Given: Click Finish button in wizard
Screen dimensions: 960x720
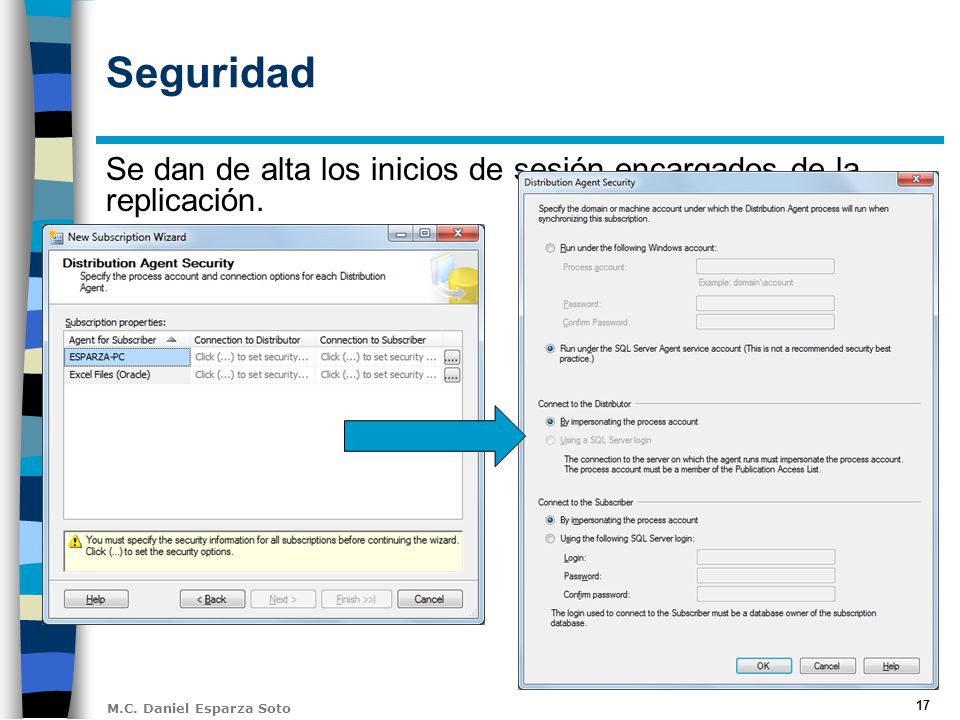Looking at the screenshot, I should [x=356, y=599].
